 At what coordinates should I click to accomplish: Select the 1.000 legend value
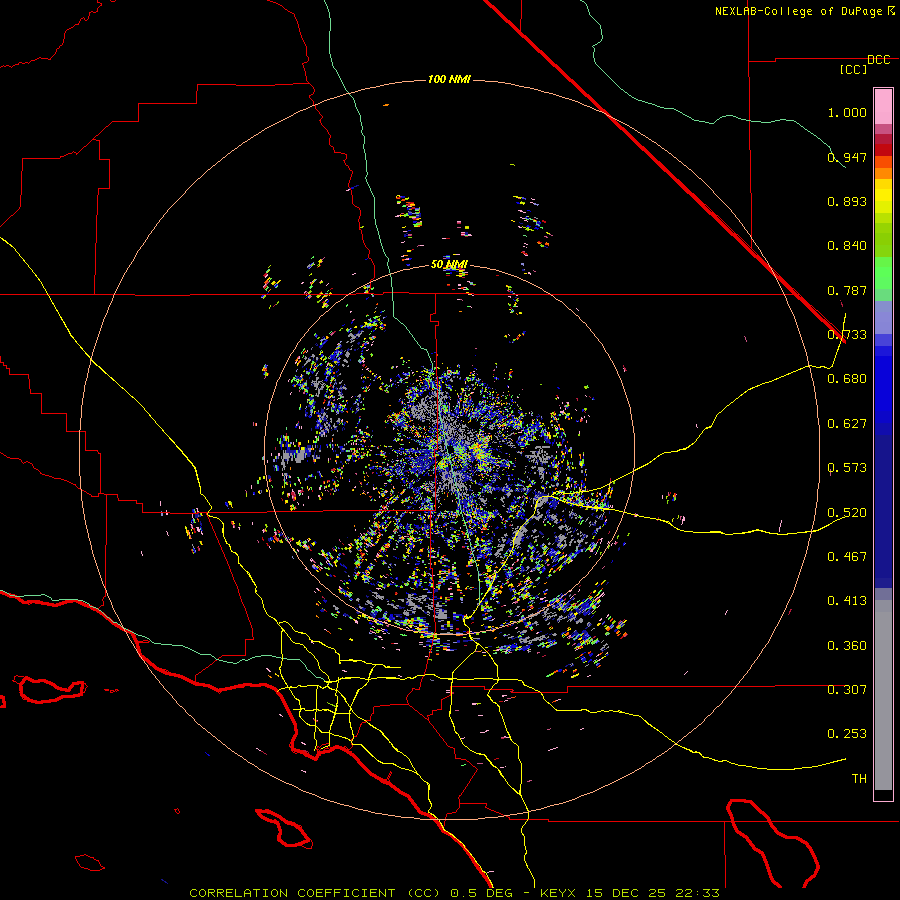click(847, 112)
